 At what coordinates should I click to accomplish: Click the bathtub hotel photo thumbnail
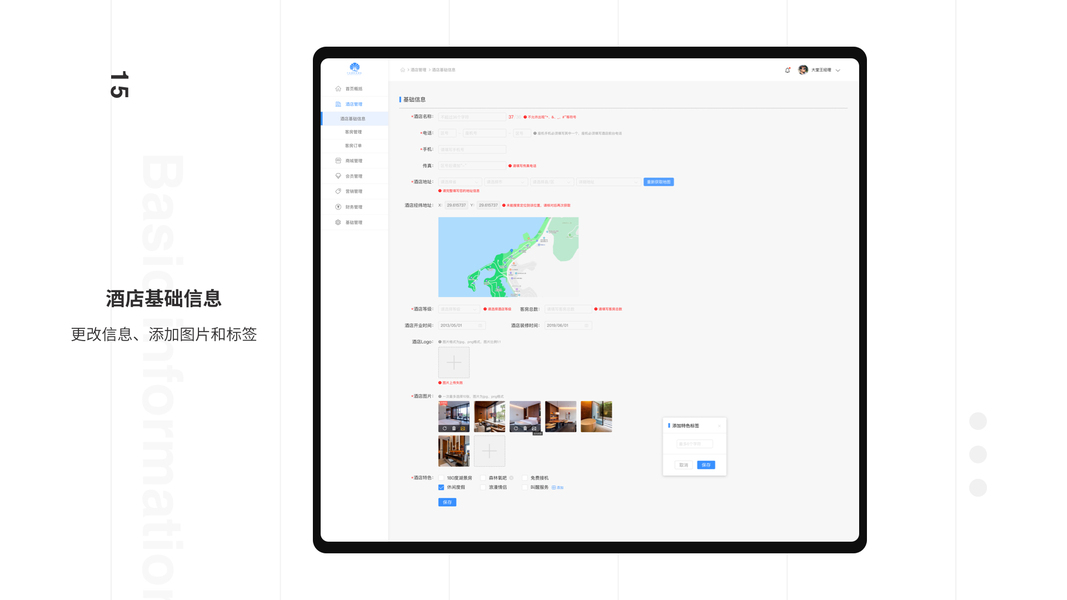click(596, 416)
